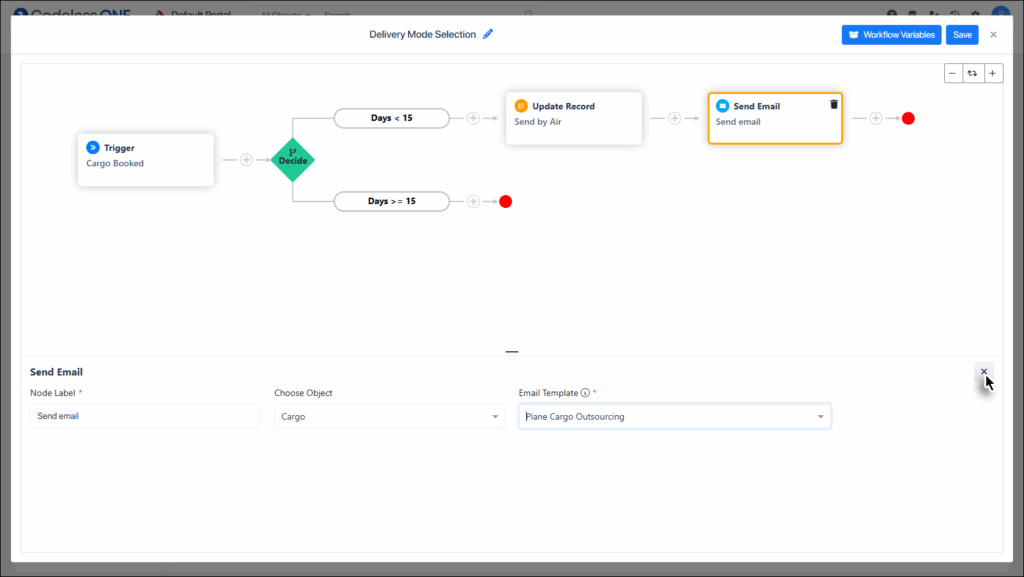Screen dimensions: 1024x577
Task: Click the pencil icon to rename the workflow
Action: click(488, 34)
